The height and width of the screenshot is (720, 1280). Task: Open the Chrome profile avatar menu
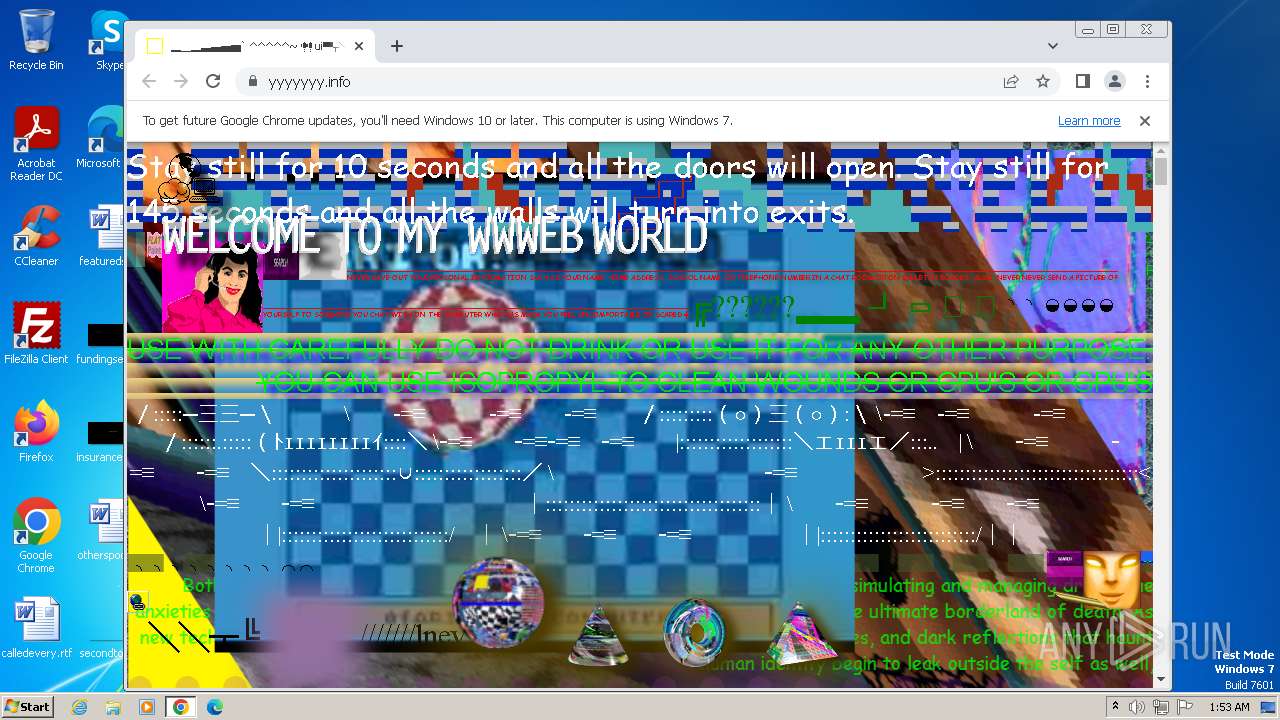click(x=1115, y=81)
